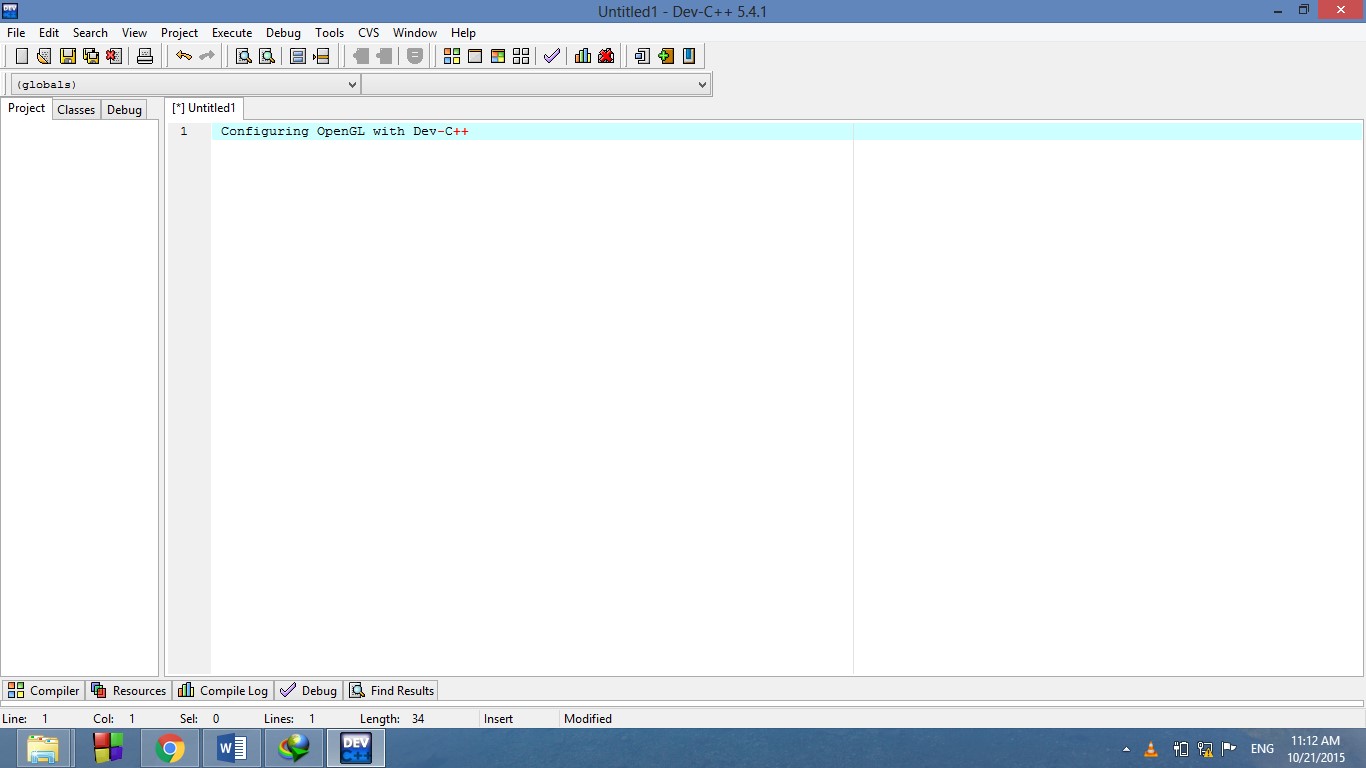Open the Help menu
The height and width of the screenshot is (768, 1366).
[x=463, y=33]
